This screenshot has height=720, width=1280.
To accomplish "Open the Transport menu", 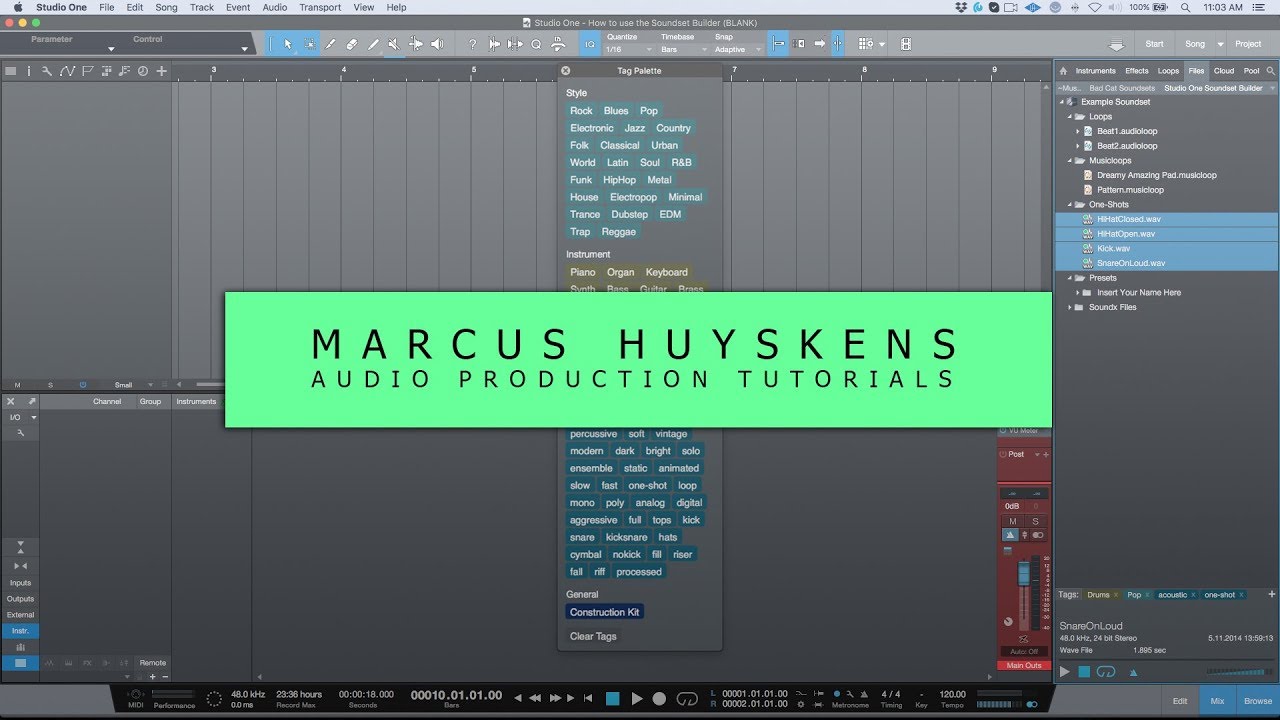I will click(x=320, y=7).
